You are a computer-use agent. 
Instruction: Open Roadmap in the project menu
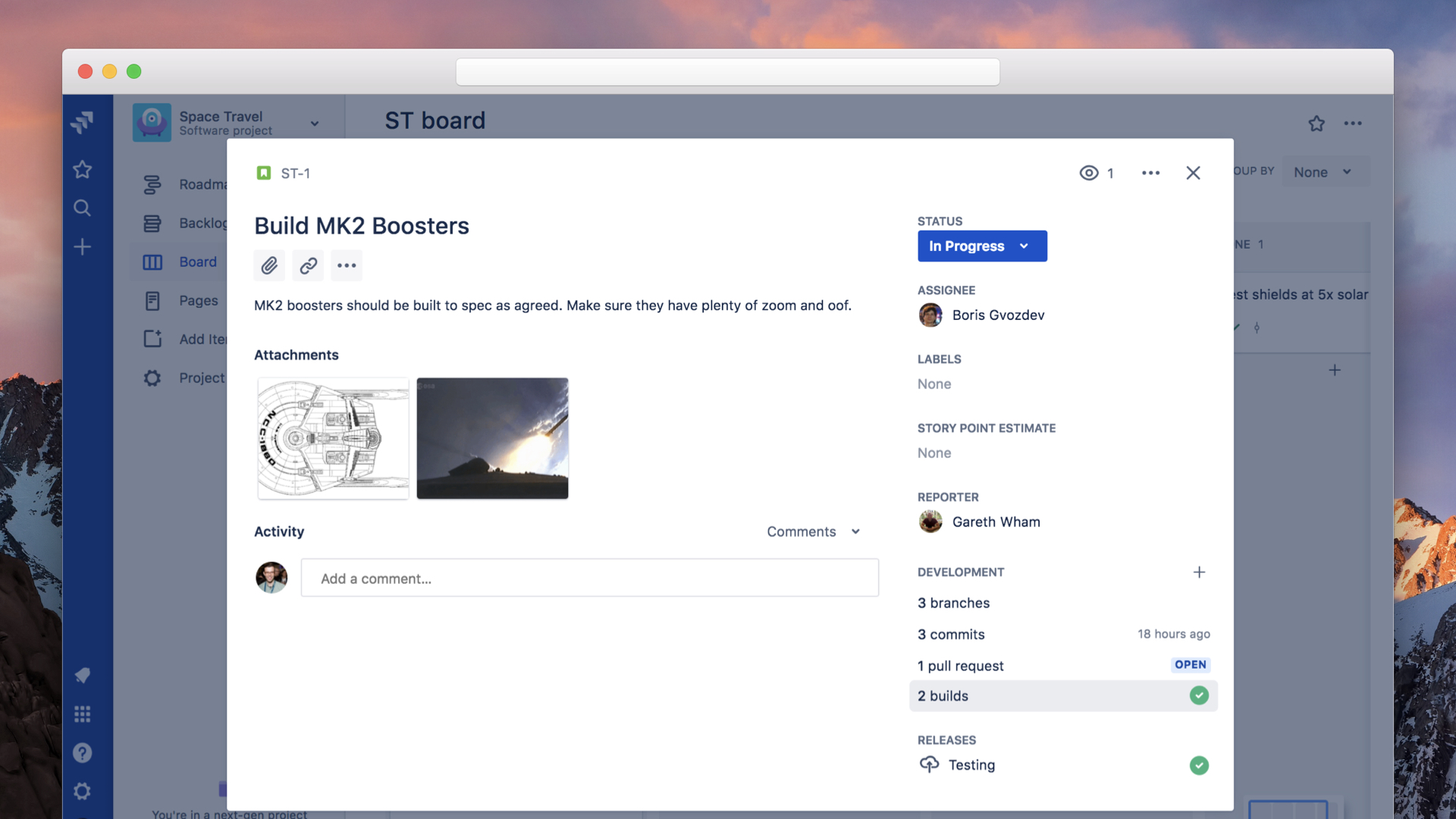pos(202,184)
